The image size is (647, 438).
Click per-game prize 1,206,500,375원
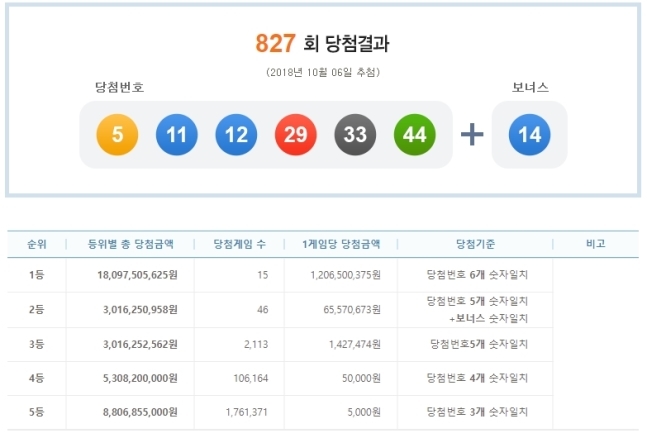[x=345, y=275]
